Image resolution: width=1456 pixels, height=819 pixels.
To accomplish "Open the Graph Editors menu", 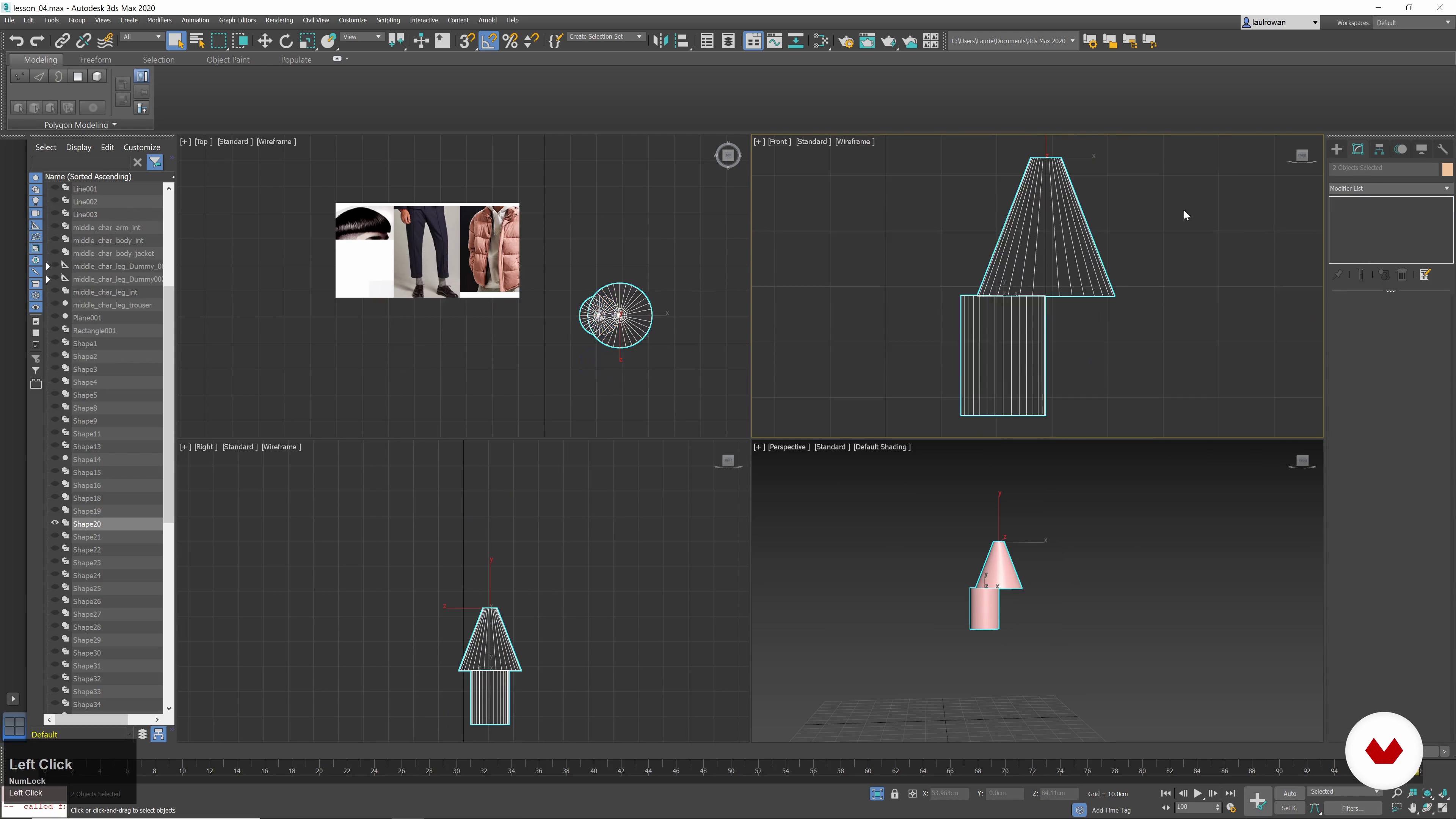I will (x=237, y=20).
